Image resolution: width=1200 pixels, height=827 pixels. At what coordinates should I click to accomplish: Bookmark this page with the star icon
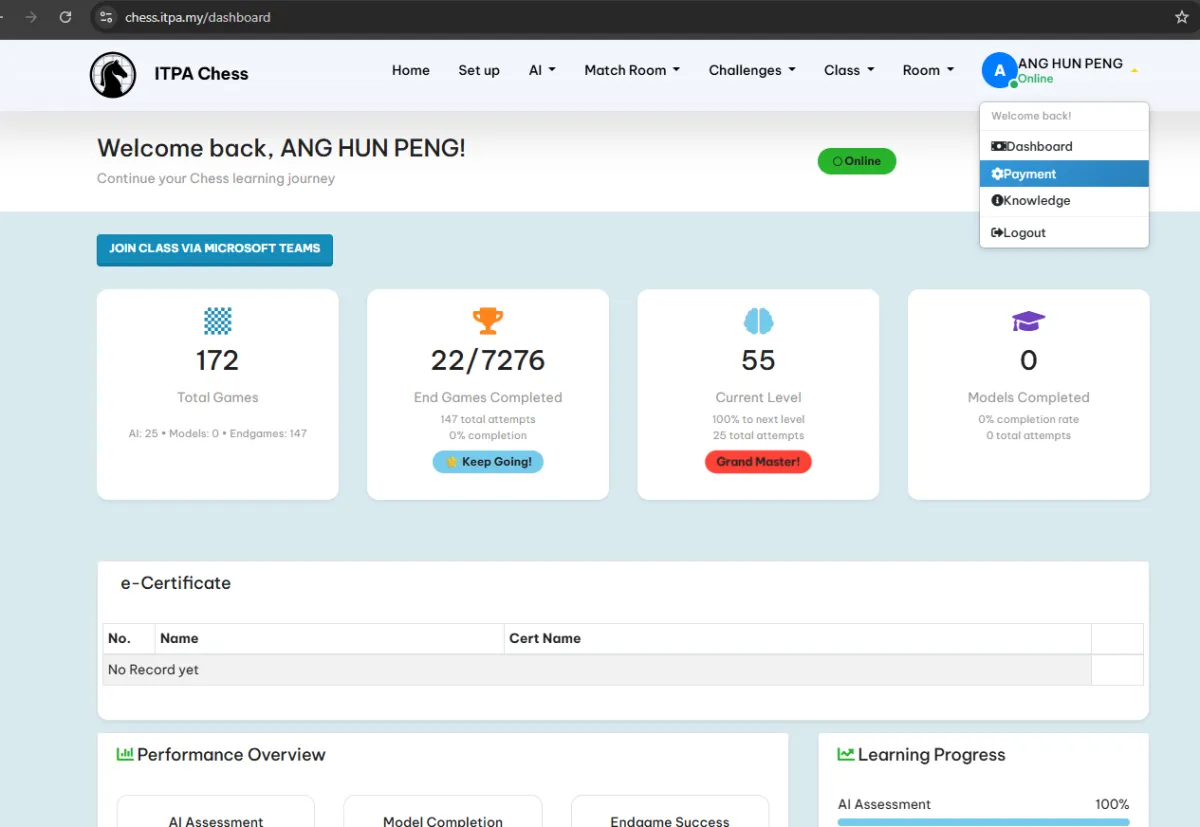[x=1181, y=17]
